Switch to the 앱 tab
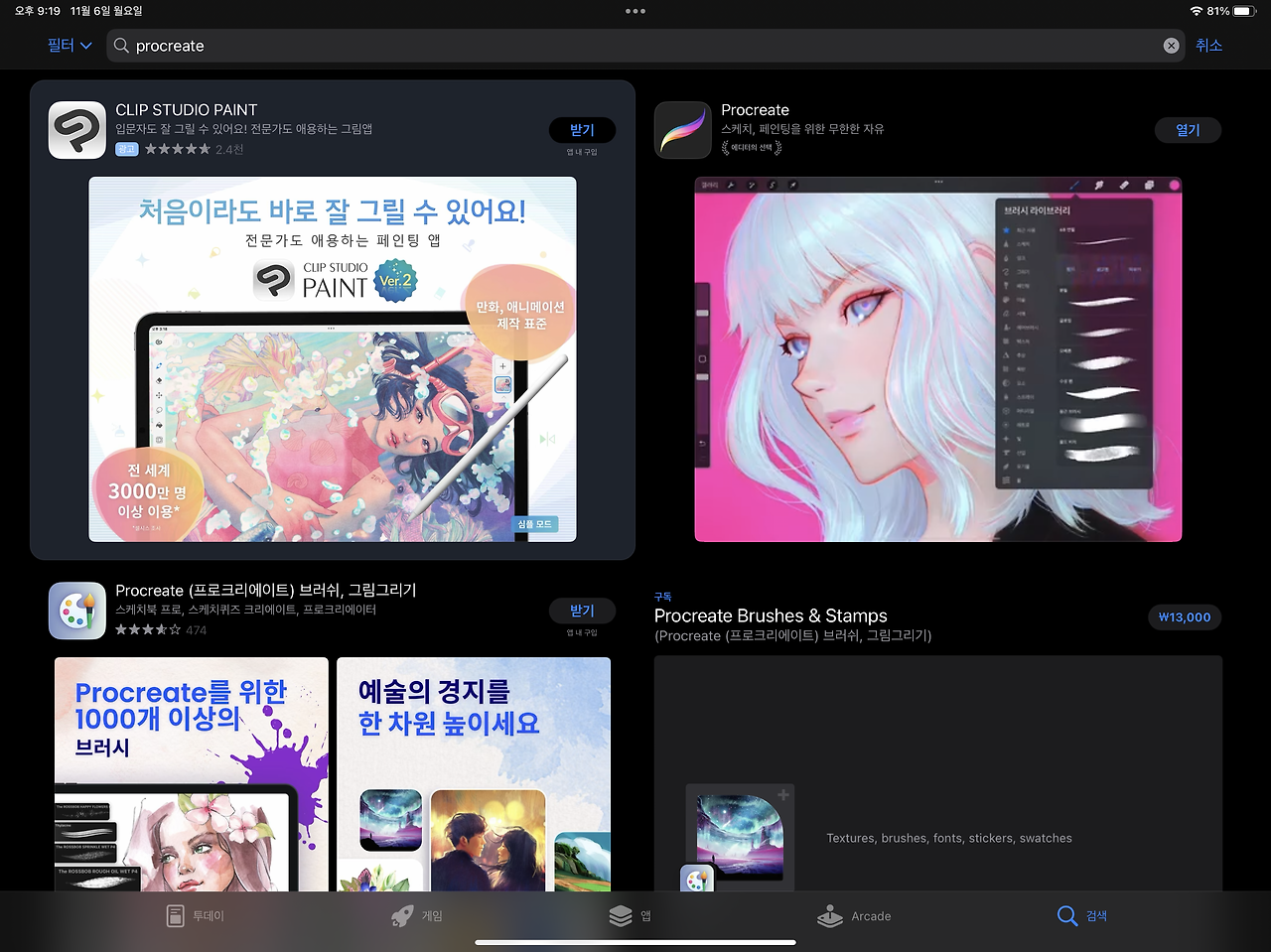 coord(631,915)
